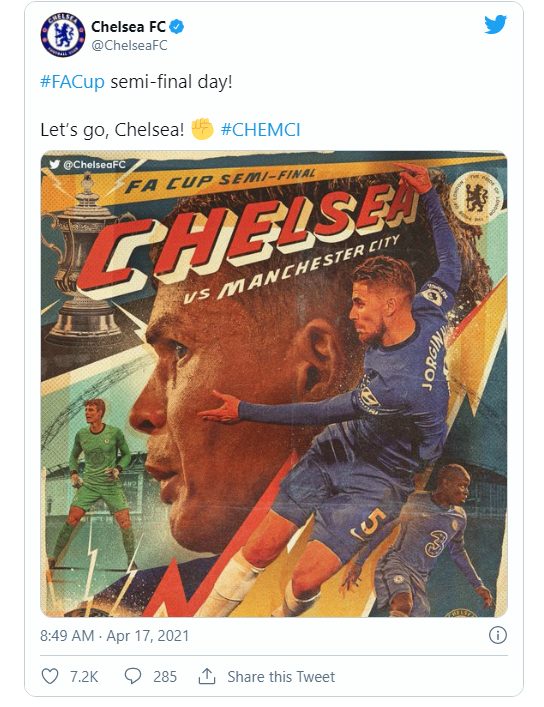This screenshot has height=707, width=544.
Task: Open tweet timestamp 8:49 AM Apr 17, 2021
Action: tap(115, 635)
